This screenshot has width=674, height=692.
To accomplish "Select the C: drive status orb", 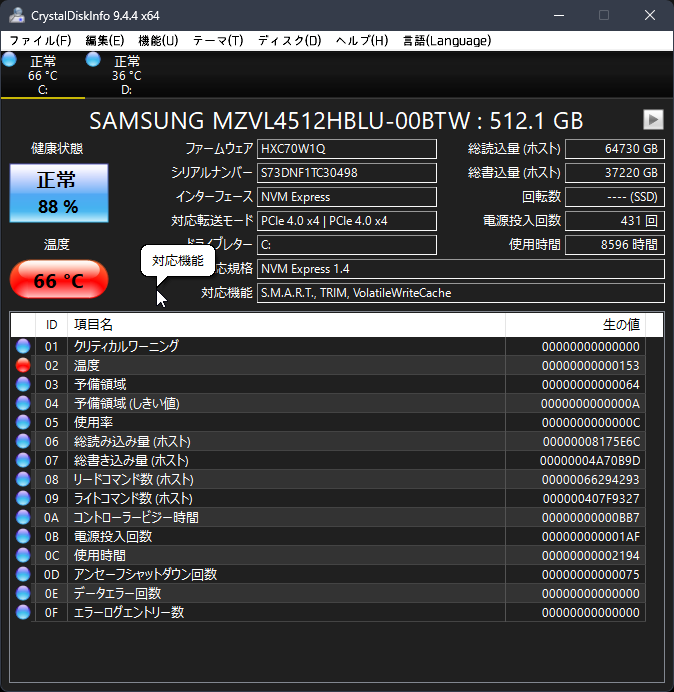I will (10, 61).
